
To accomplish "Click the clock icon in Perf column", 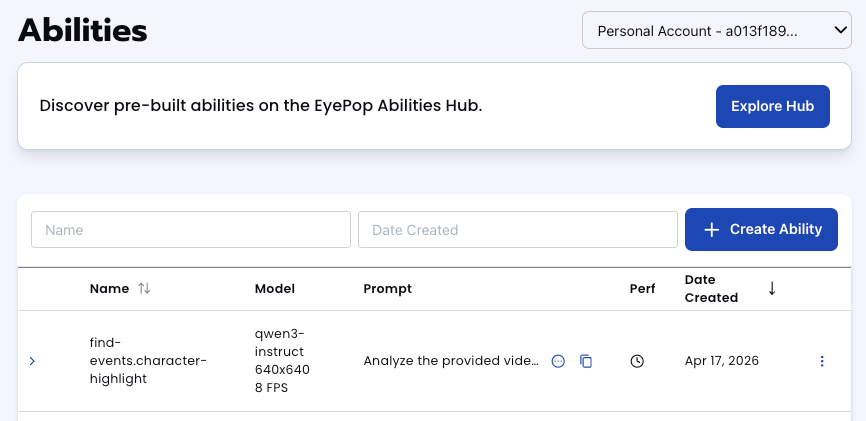I will tap(637, 361).
